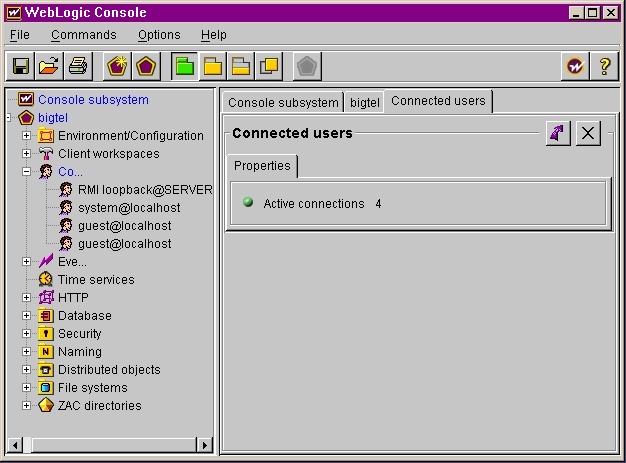
Task: Click the ZAC directories diamond icon
Action: click(x=46, y=406)
